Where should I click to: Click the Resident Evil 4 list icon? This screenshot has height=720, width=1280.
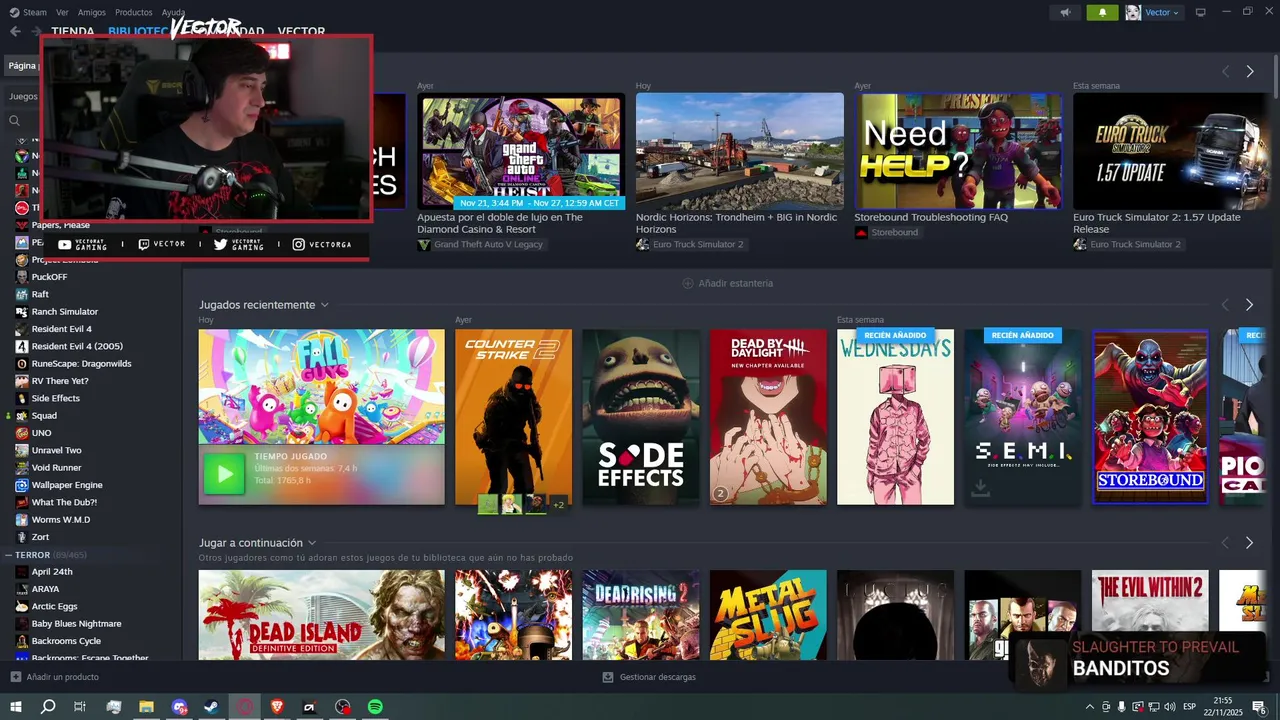click(22, 329)
